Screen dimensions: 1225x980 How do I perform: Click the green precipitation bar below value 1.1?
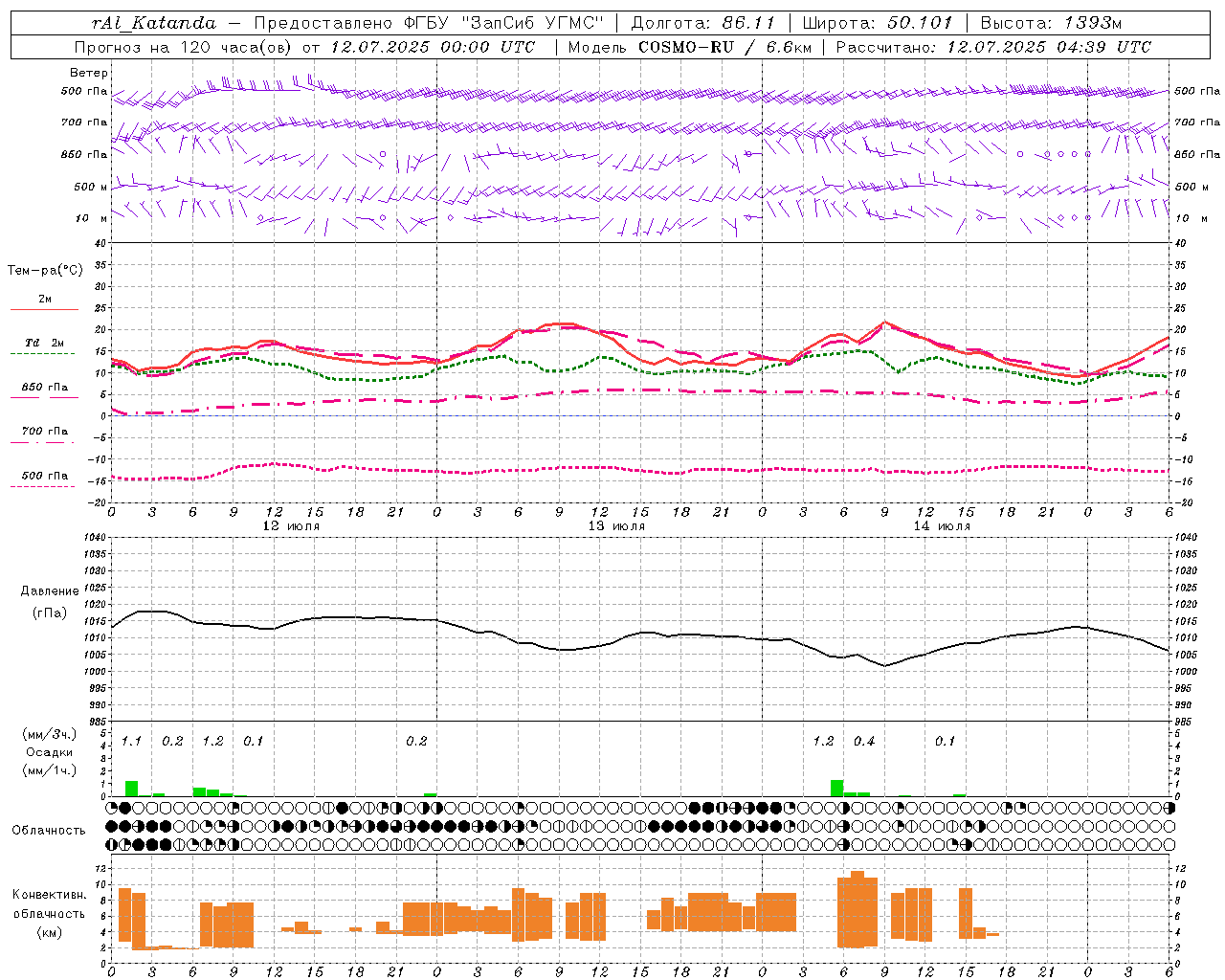(x=131, y=789)
